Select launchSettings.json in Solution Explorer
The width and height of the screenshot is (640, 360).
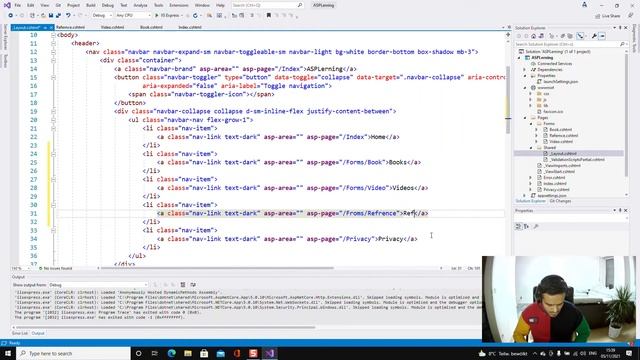point(560,82)
